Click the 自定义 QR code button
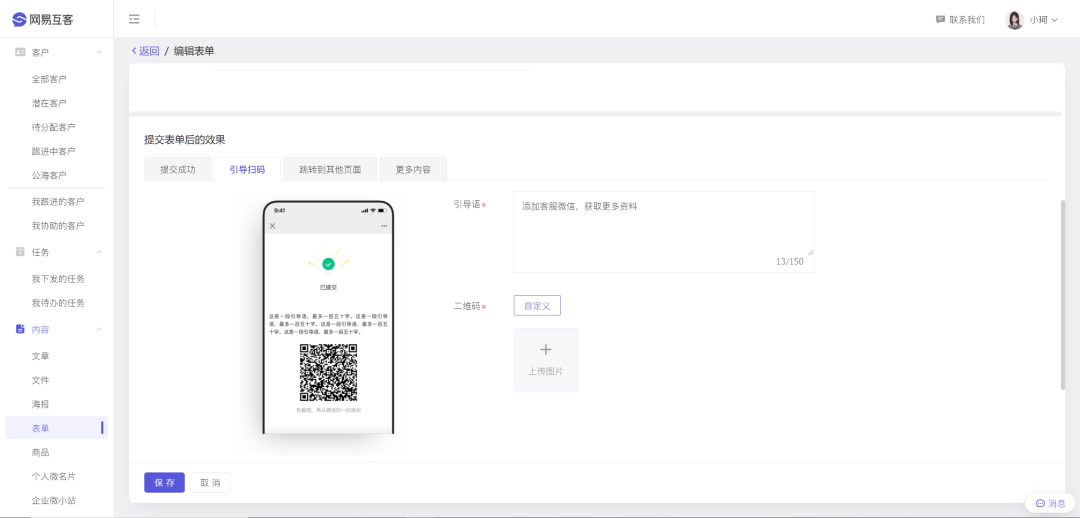This screenshot has height=518, width=1080. [537, 306]
